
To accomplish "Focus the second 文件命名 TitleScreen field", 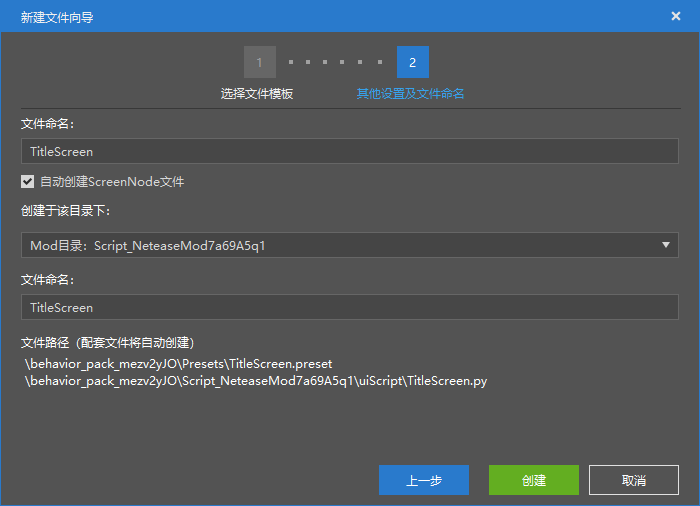I will pos(349,307).
